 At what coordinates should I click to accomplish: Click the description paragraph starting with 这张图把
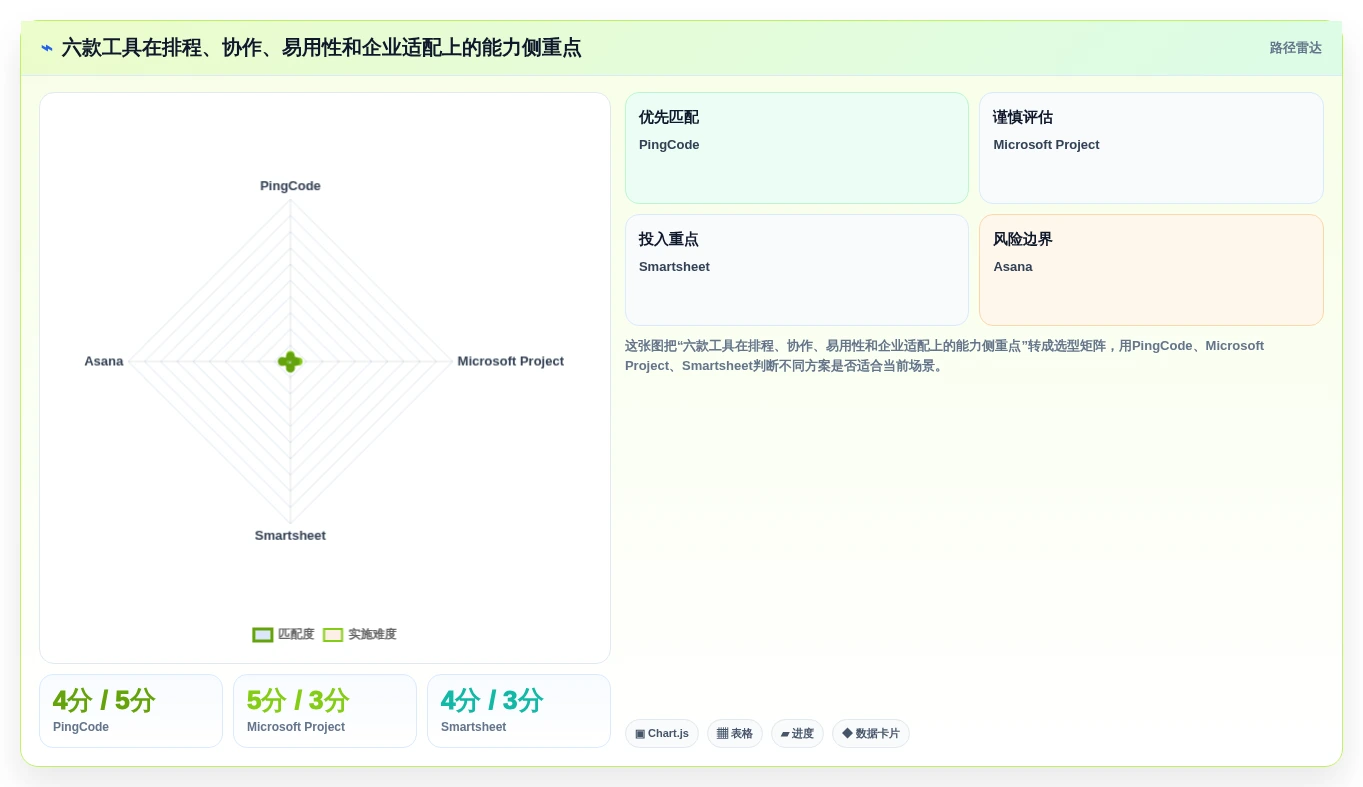point(945,356)
